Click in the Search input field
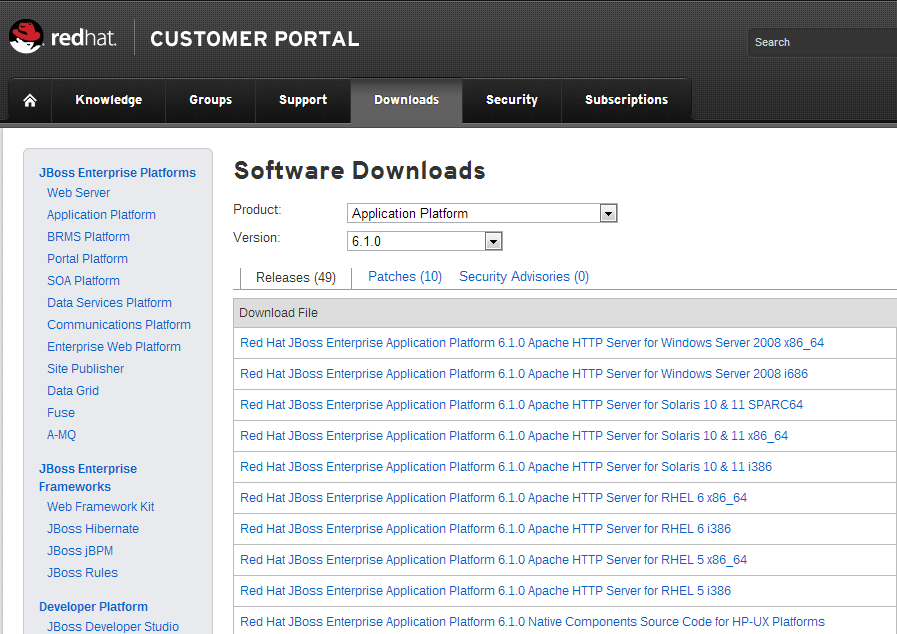Screen dimensions: 897x634 click(820, 42)
